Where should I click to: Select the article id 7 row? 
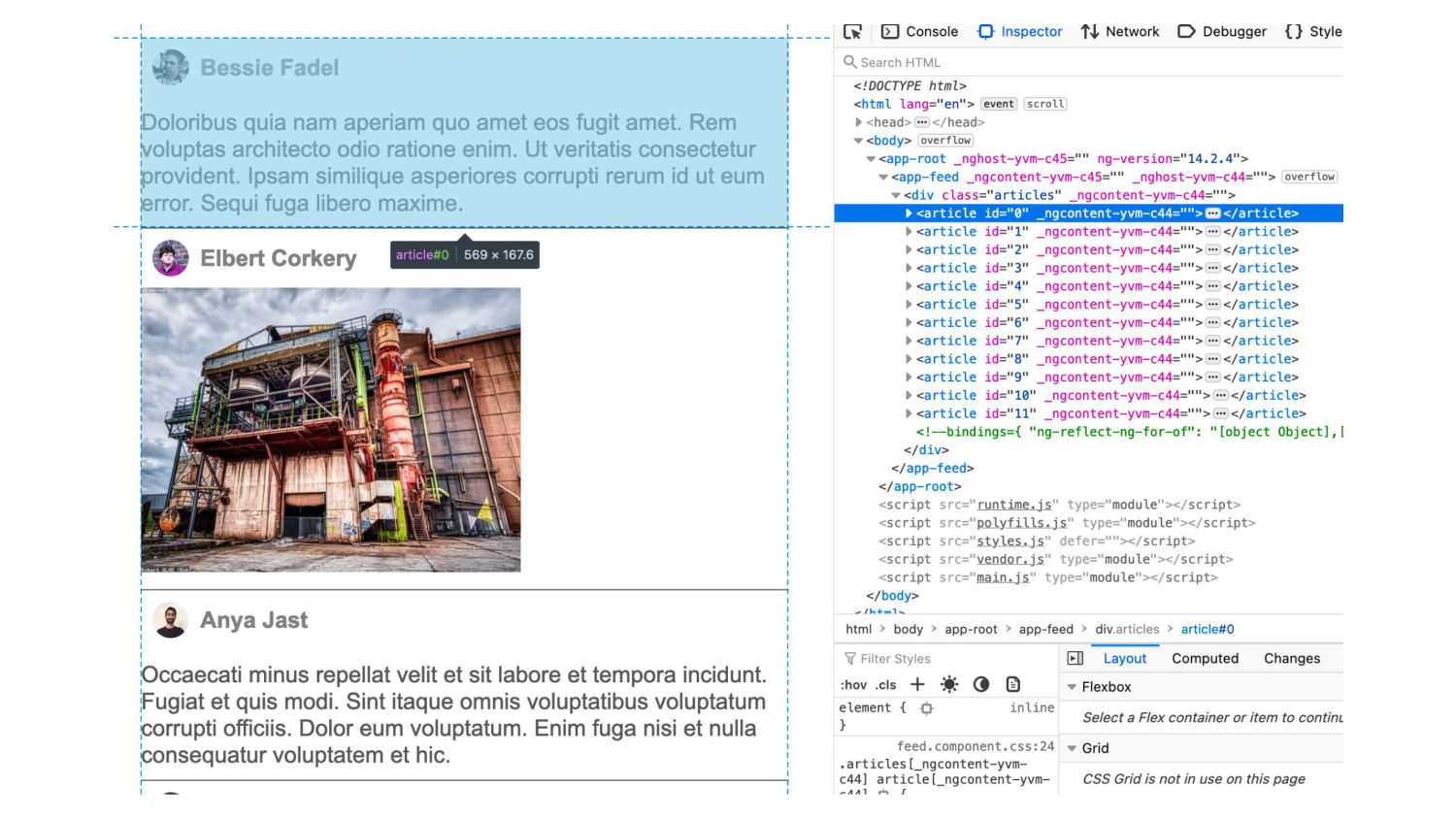click(x=1089, y=342)
